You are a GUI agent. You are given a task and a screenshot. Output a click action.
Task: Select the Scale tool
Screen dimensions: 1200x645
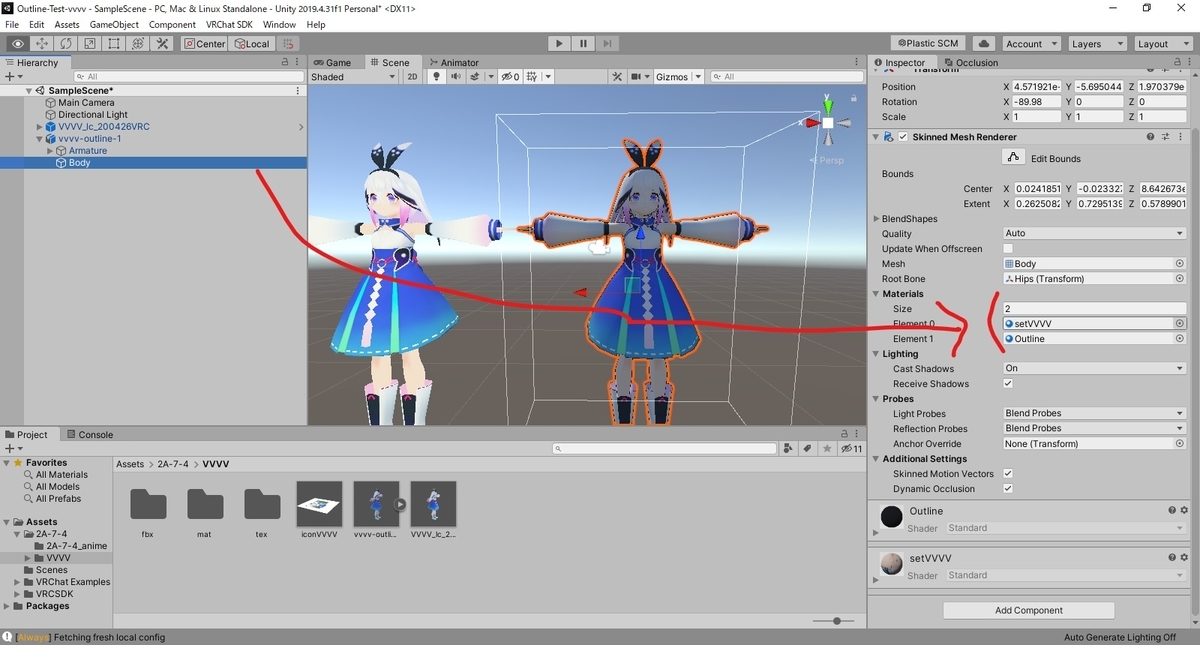(90, 44)
